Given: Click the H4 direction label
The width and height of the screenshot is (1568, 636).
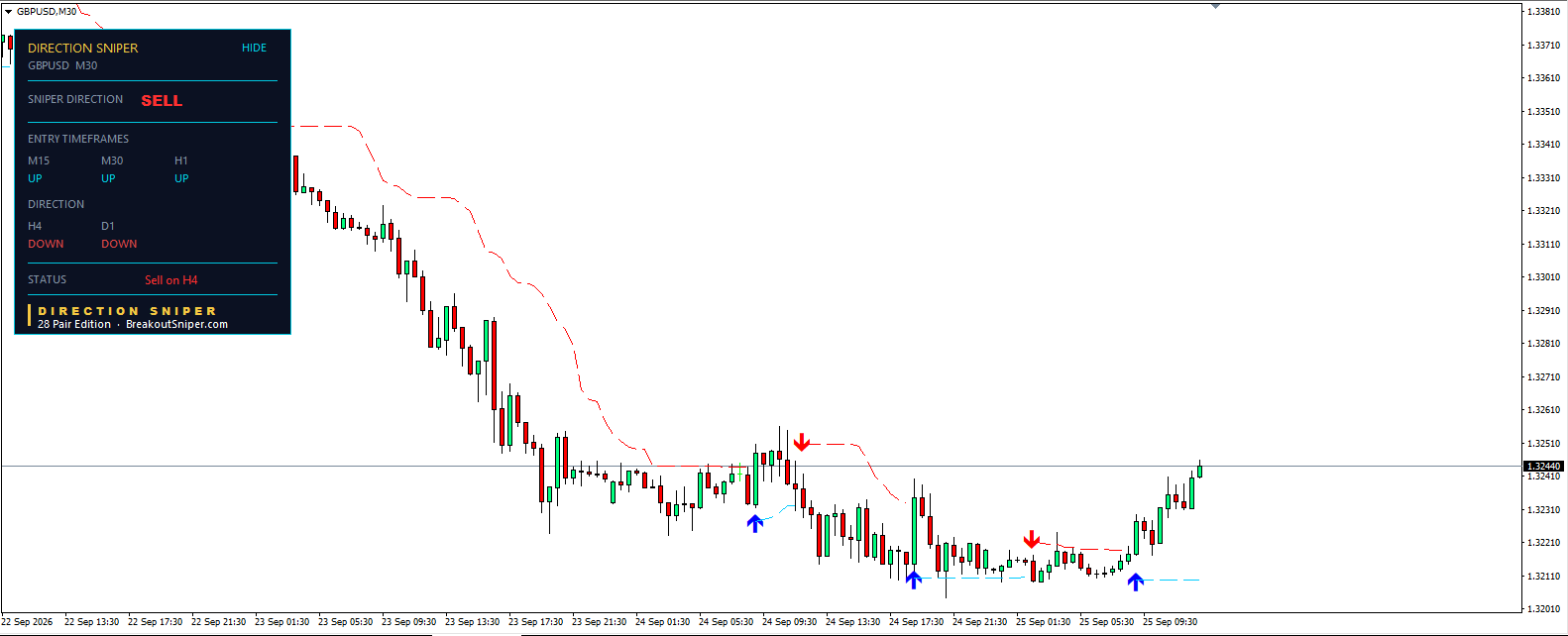Looking at the screenshot, I should click(35, 226).
